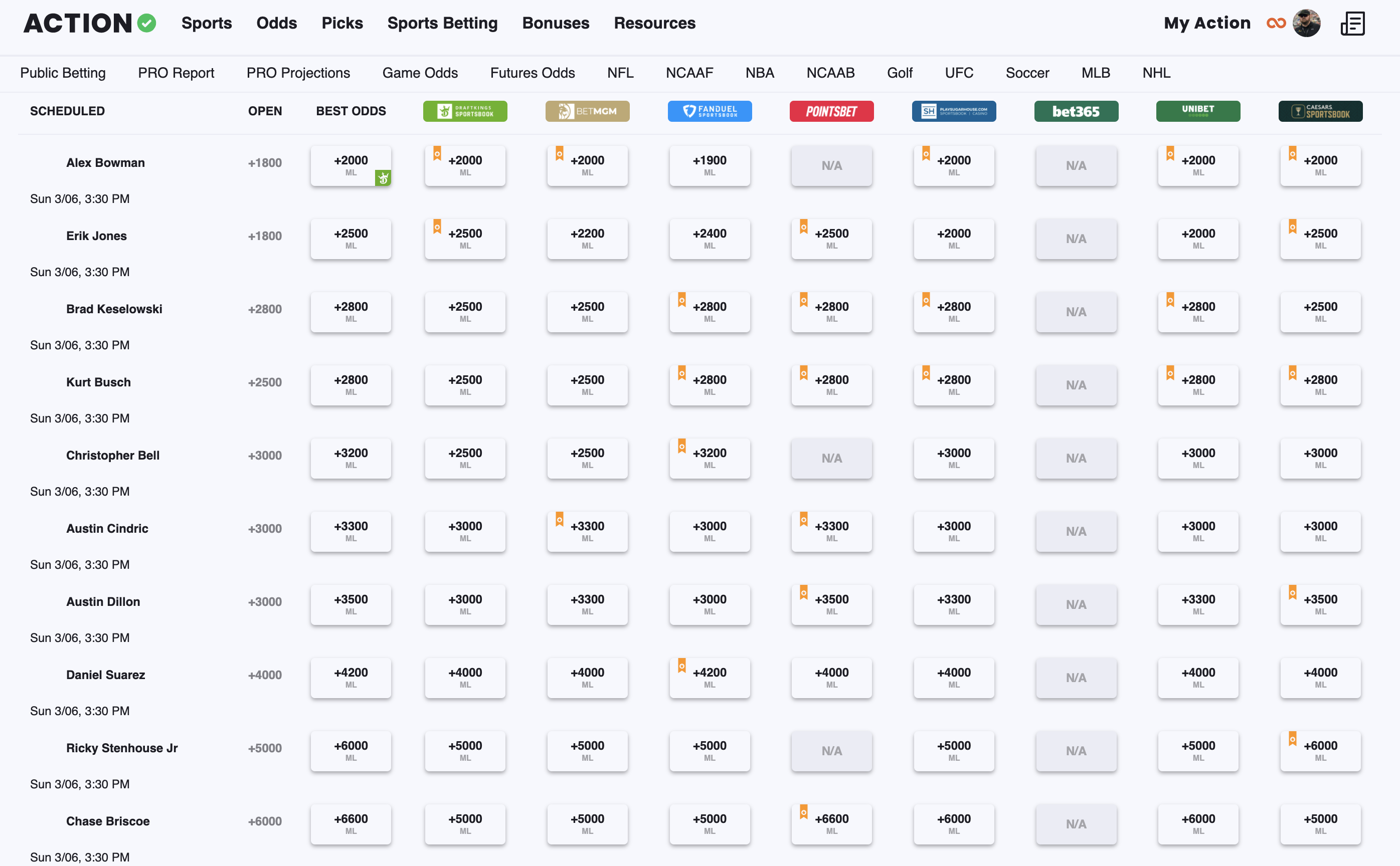Open the Odds menu in header
The image size is (1400, 866).
point(276,24)
